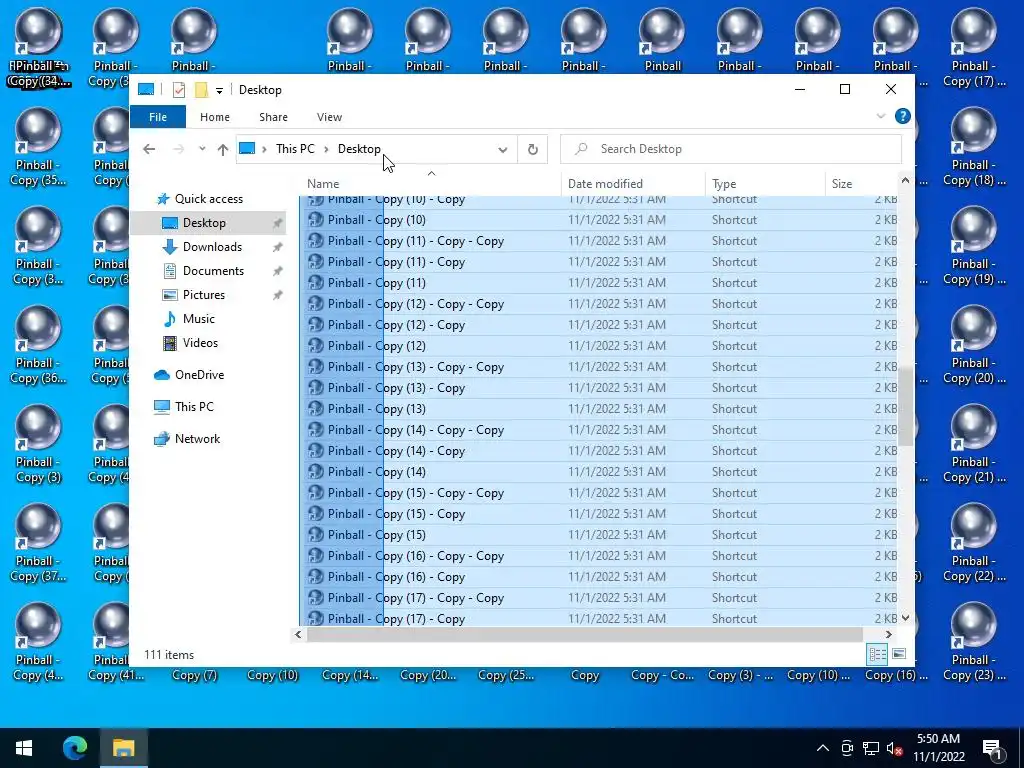Click horizontal scrollbar right arrow
1024x768 pixels.
point(889,634)
